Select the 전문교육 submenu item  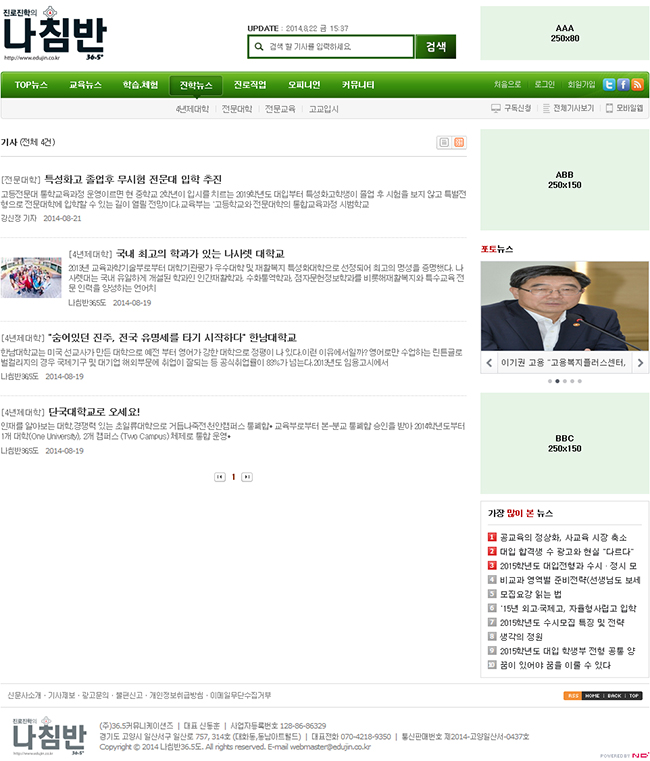(280, 109)
